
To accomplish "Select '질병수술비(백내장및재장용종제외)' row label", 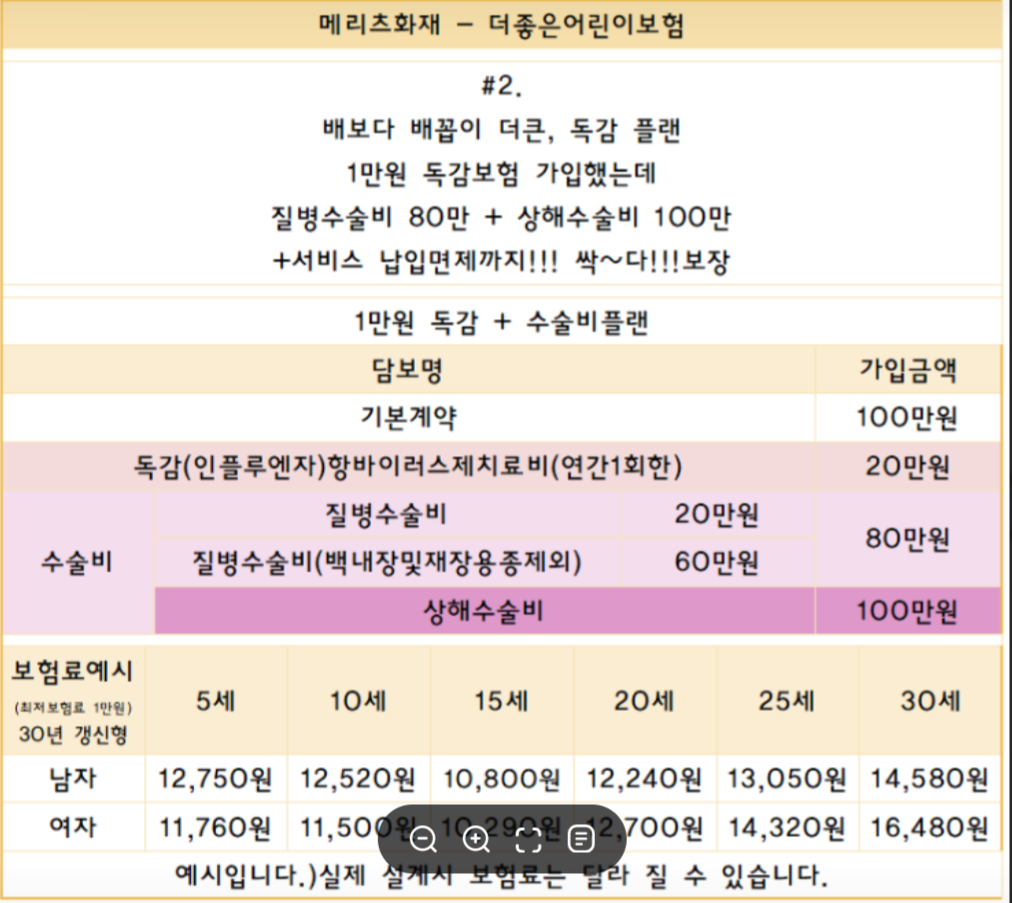I will click(x=387, y=562).
